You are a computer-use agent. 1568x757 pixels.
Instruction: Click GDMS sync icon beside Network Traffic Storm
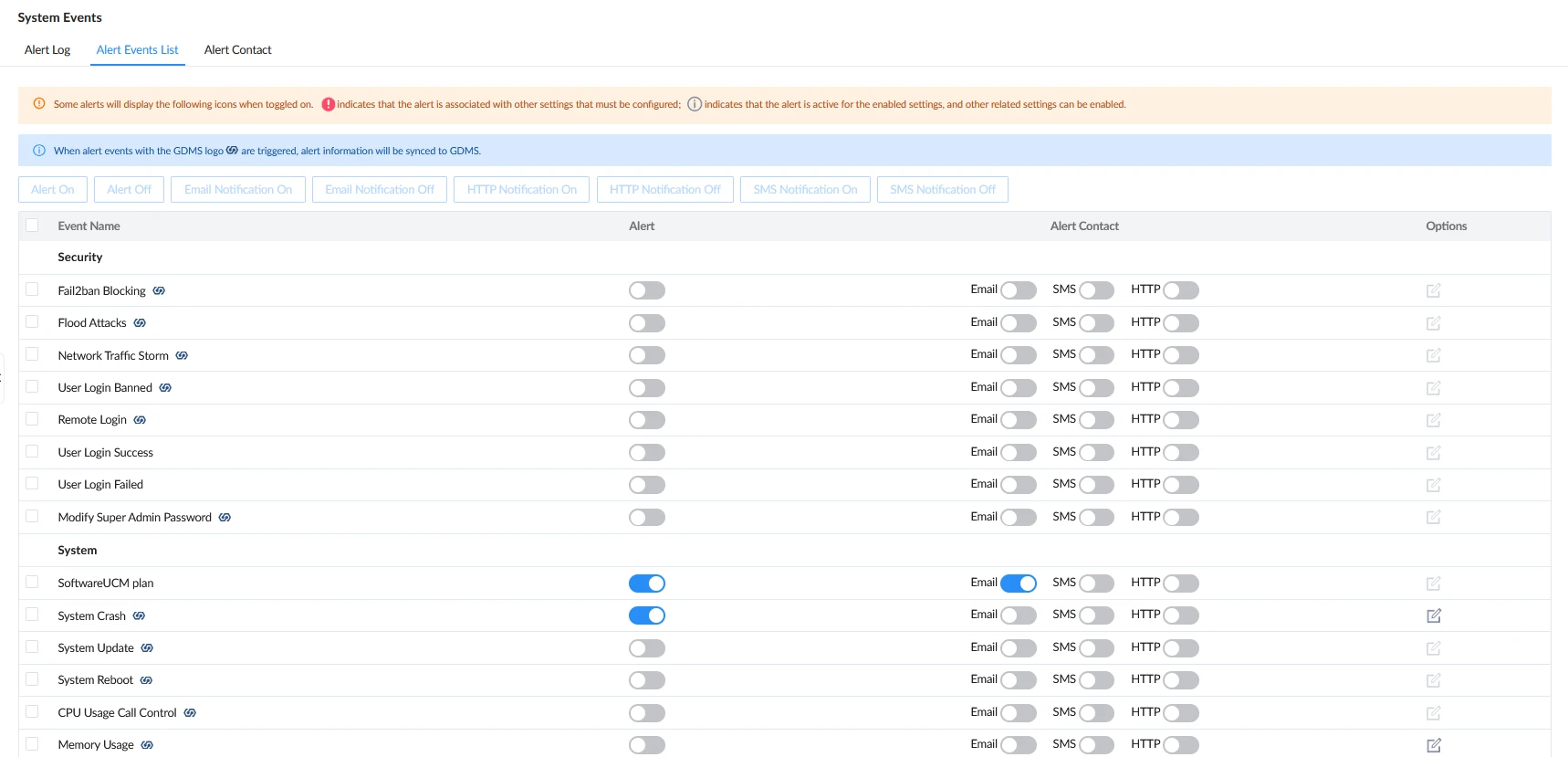pos(182,355)
